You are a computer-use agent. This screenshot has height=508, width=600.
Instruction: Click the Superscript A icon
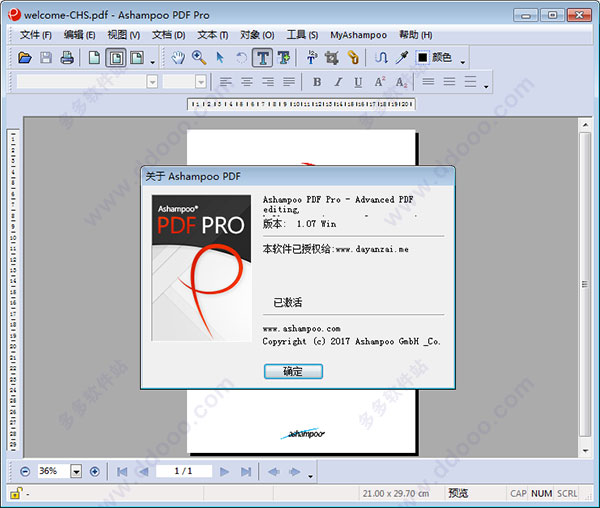tap(380, 82)
